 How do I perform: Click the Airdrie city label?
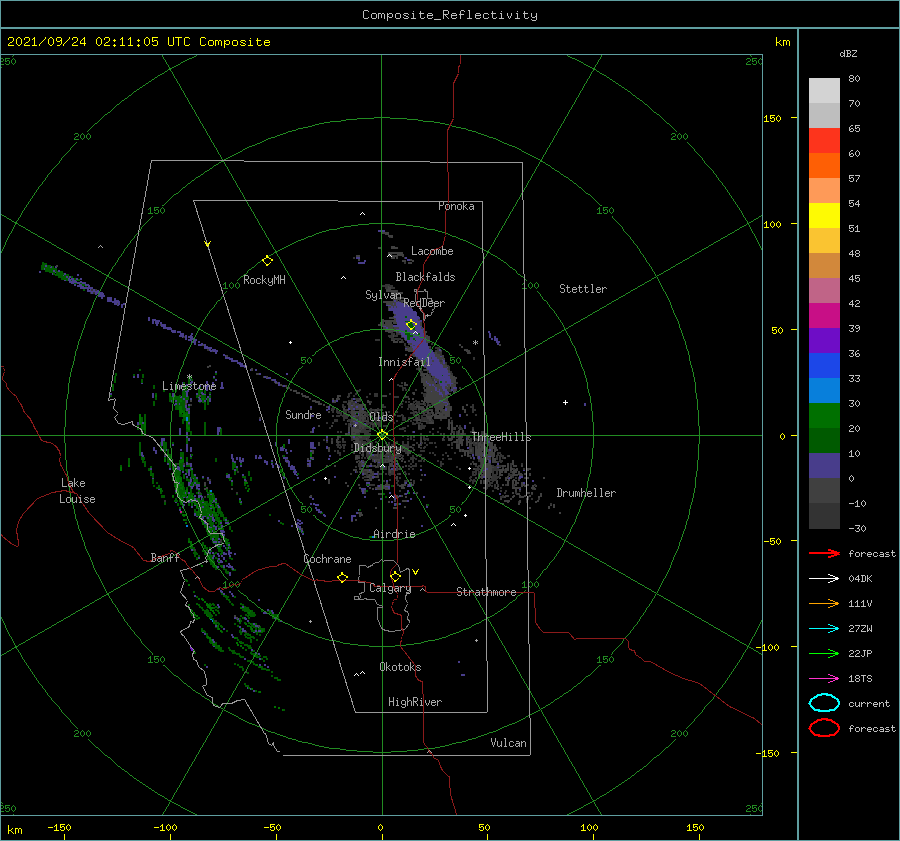[x=394, y=534]
